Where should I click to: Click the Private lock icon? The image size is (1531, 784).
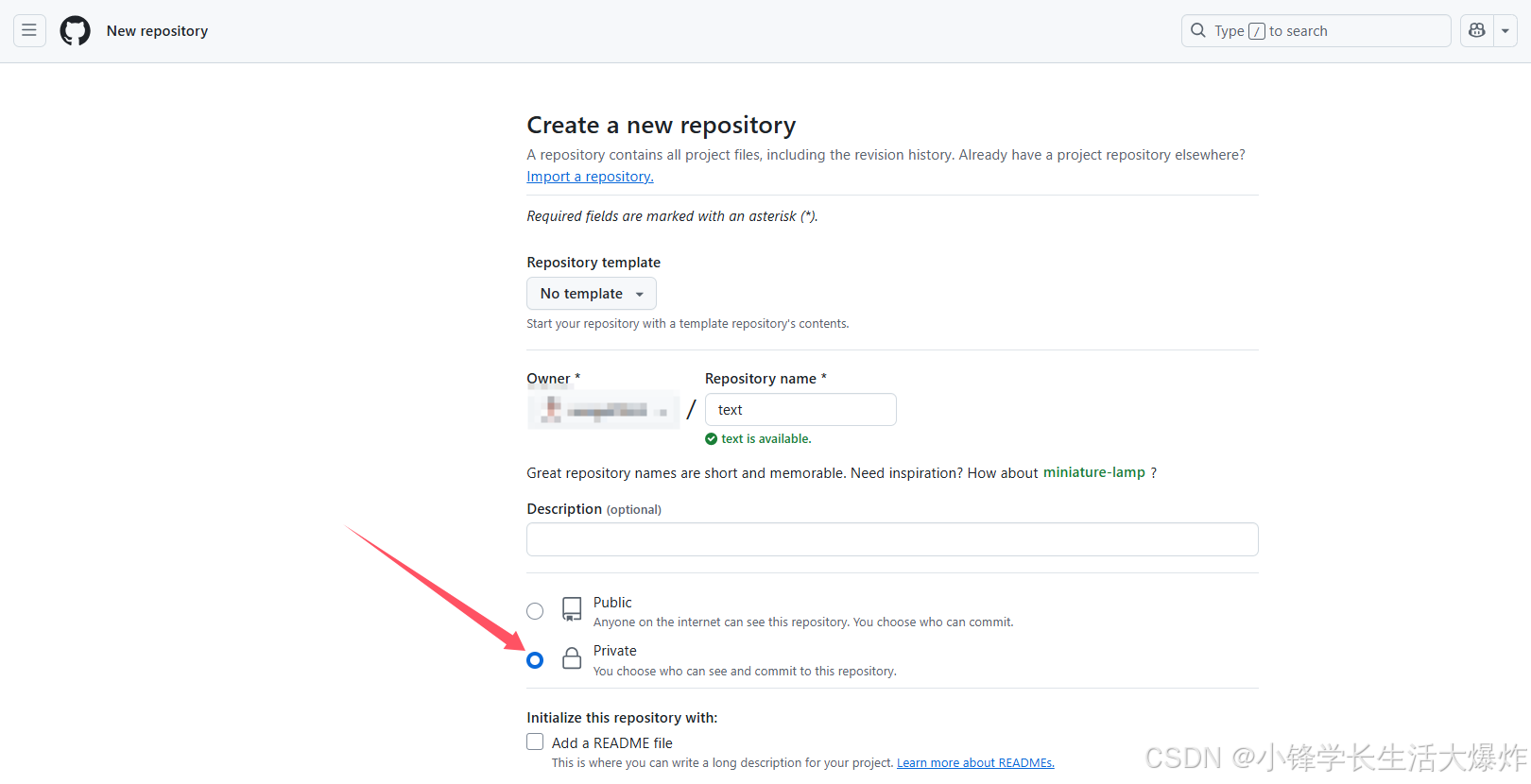click(572, 658)
